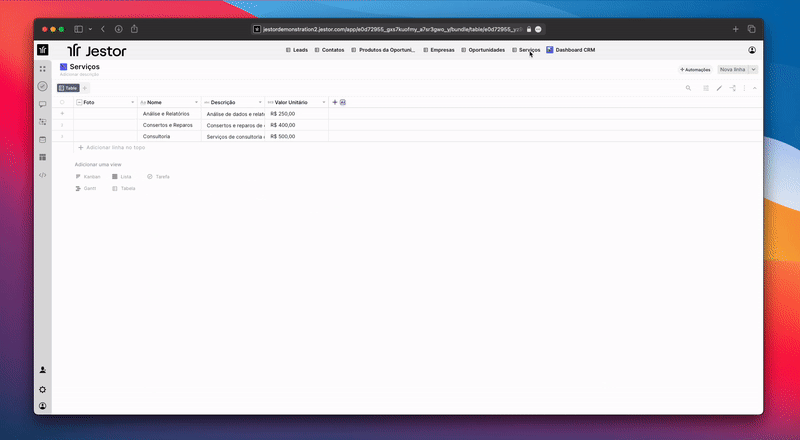Add a Tabela view
The image size is (800, 440).
coord(123,188)
